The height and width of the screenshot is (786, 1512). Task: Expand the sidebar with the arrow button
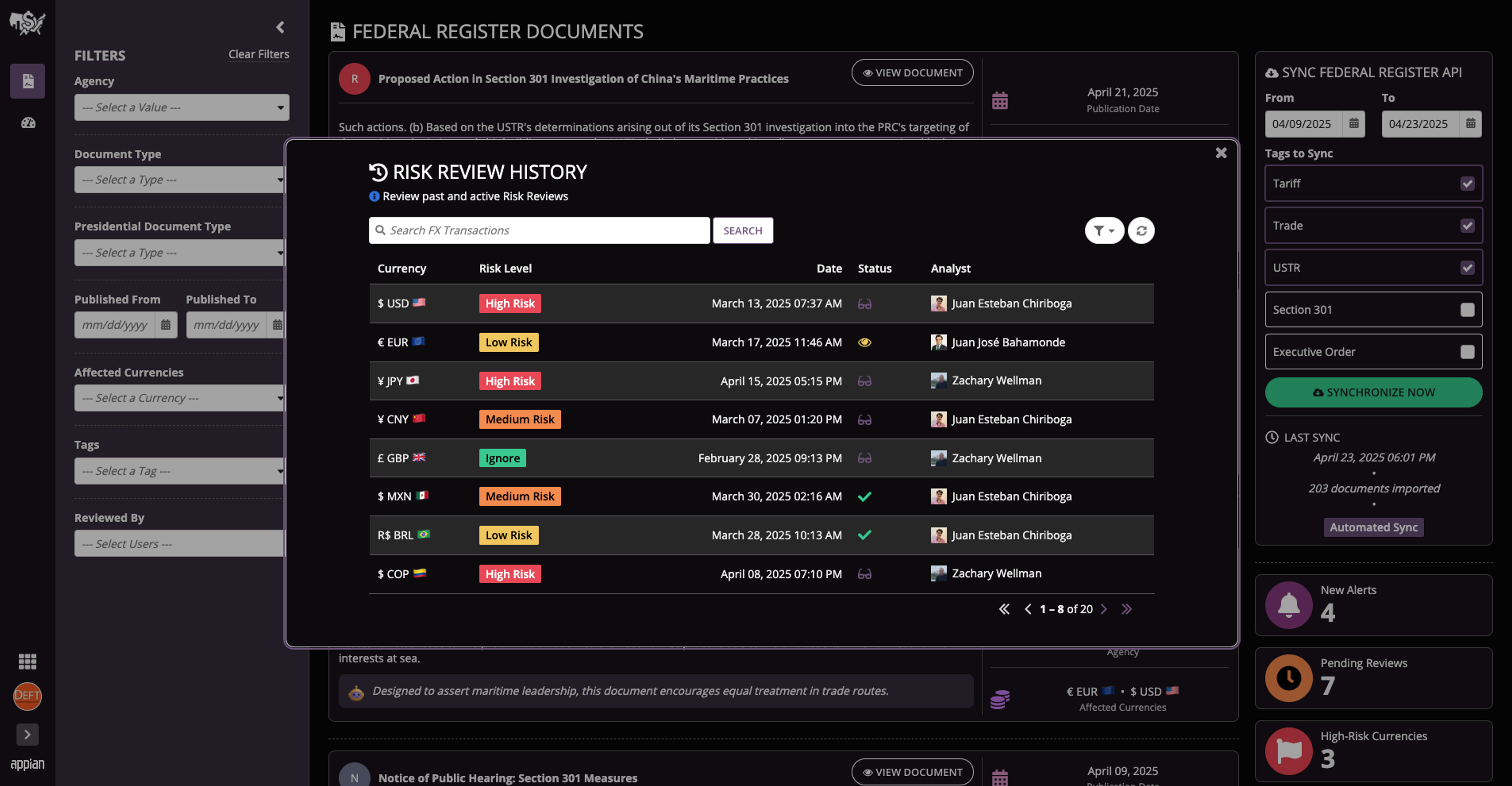28,734
